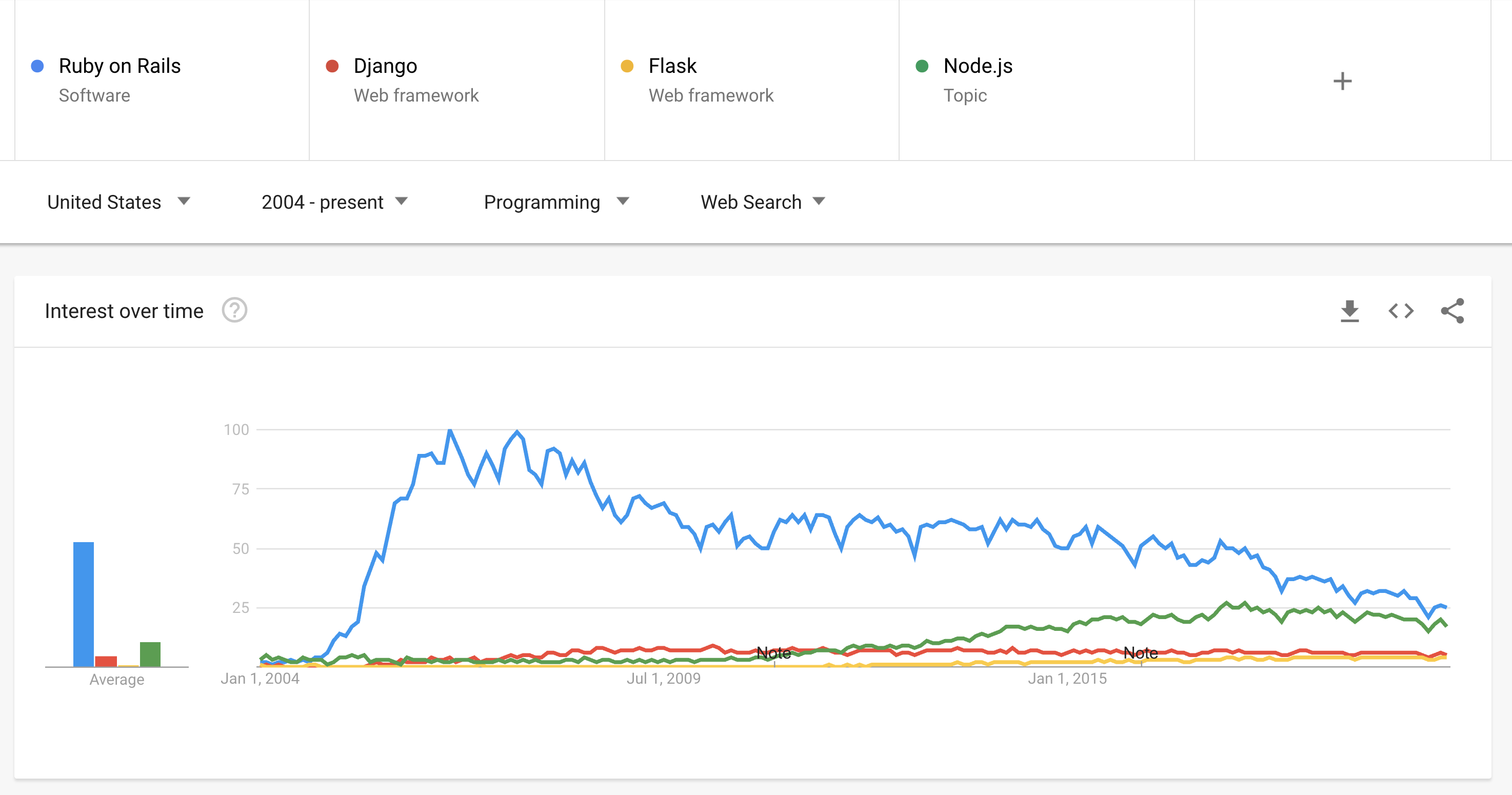This screenshot has width=1512, height=795.
Task: Click the blue Average bar
Action: (84, 604)
